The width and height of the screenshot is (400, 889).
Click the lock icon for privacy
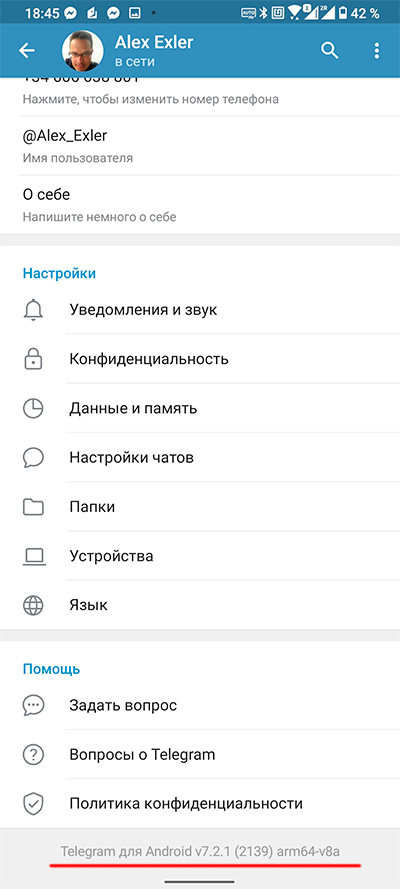[33, 359]
